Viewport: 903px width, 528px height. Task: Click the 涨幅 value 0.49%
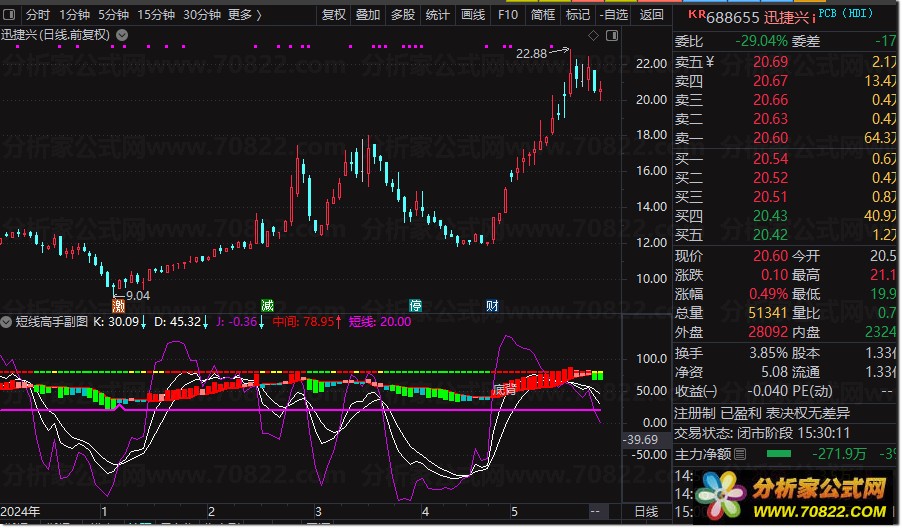pyautogui.click(x=768, y=294)
